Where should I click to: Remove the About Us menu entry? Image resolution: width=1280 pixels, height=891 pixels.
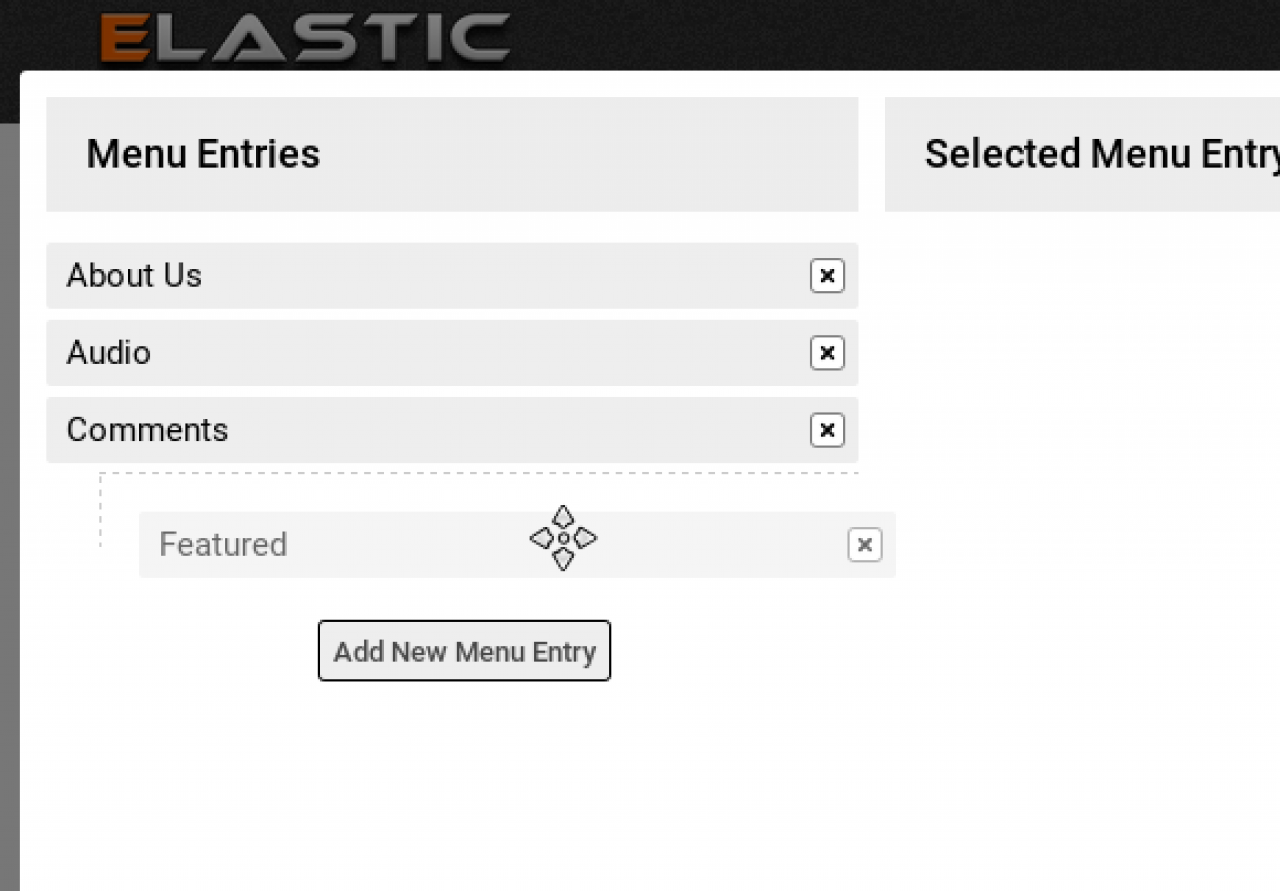(x=827, y=276)
